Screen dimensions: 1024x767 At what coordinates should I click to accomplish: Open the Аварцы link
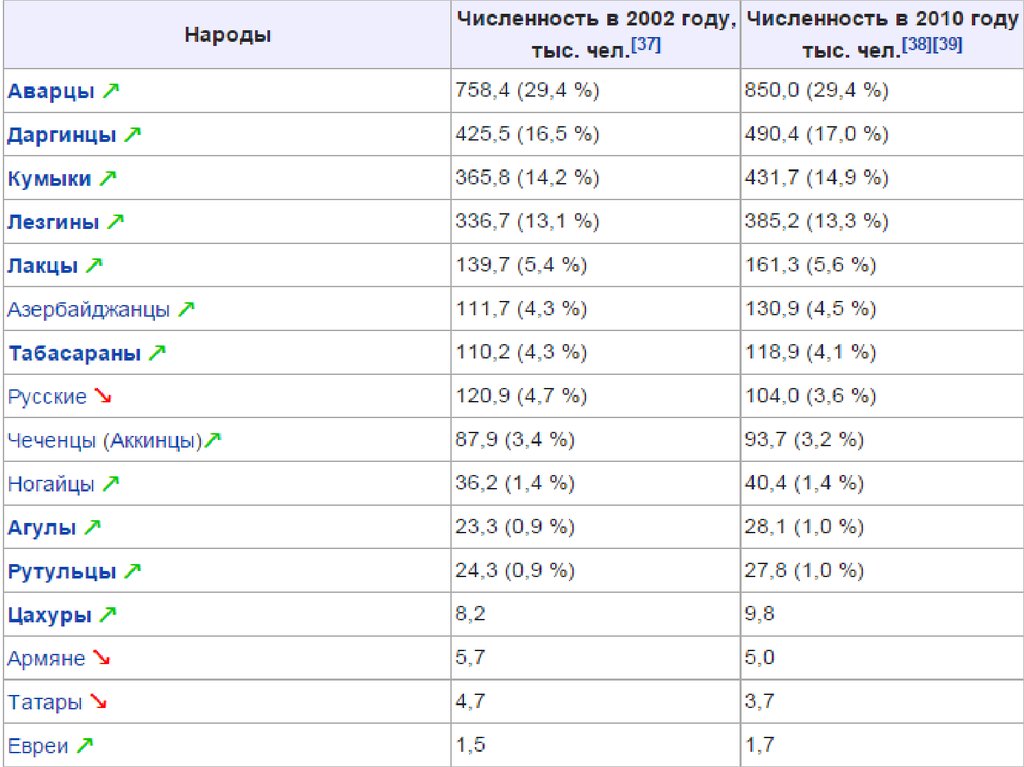50,91
